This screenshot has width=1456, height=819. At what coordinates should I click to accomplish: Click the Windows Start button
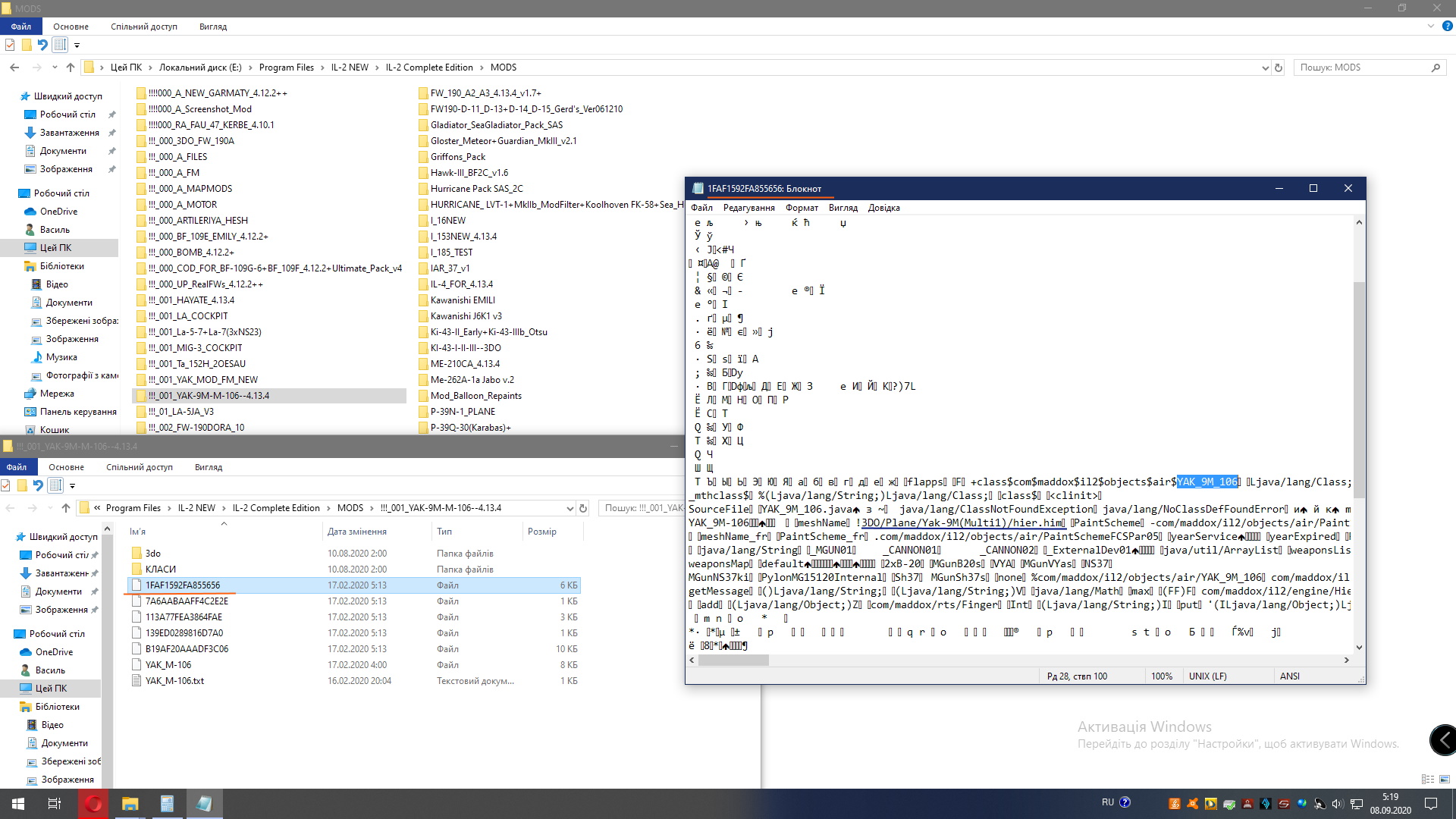click(18, 804)
